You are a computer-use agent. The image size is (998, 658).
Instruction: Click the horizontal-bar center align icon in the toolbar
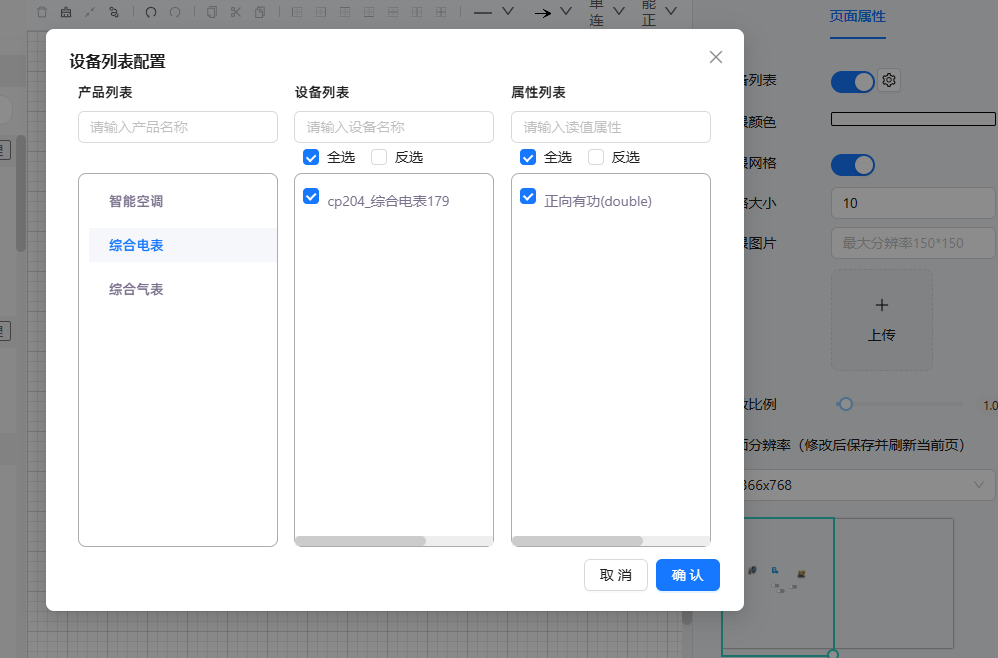tap(393, 12)
